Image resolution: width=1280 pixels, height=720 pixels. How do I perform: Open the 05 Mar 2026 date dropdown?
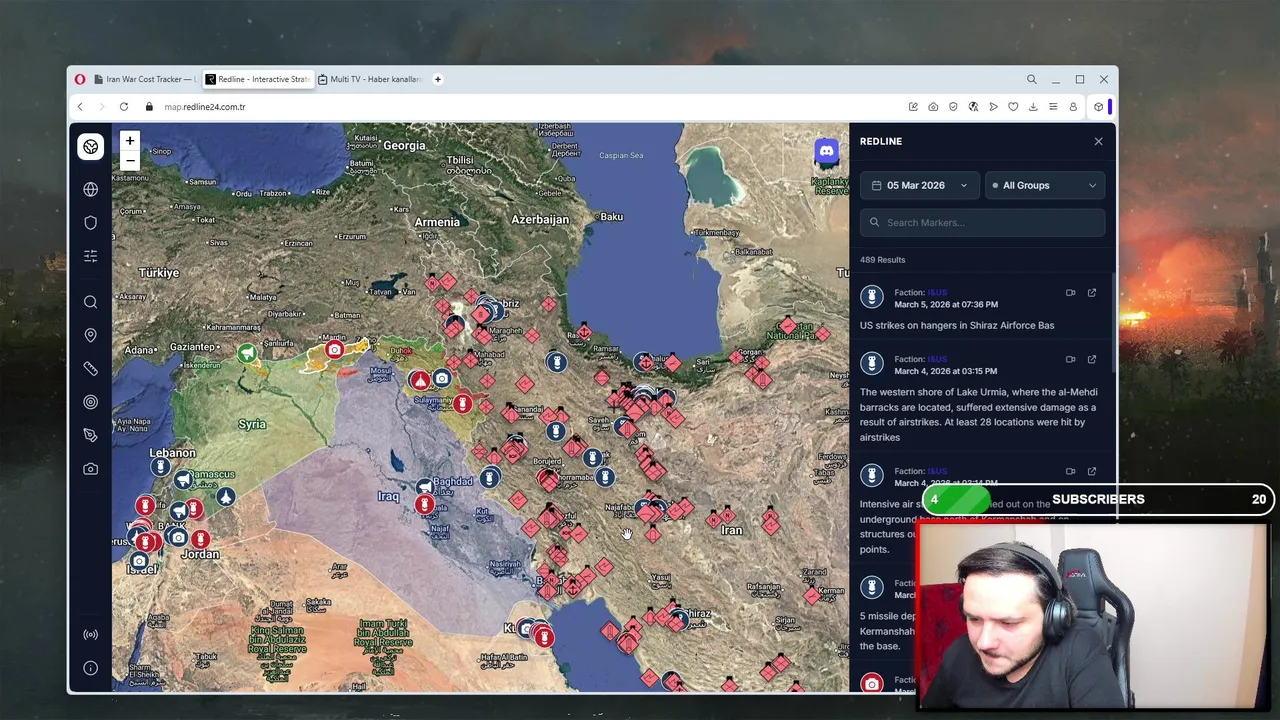tap(919, 185)
